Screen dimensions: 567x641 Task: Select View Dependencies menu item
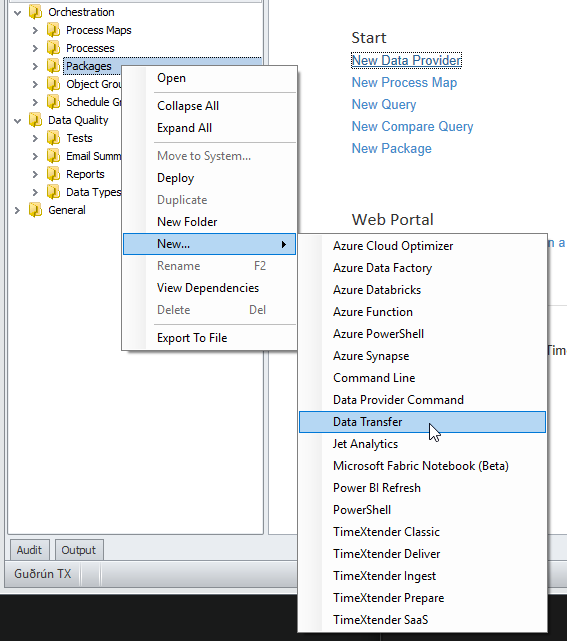(209, 288)
